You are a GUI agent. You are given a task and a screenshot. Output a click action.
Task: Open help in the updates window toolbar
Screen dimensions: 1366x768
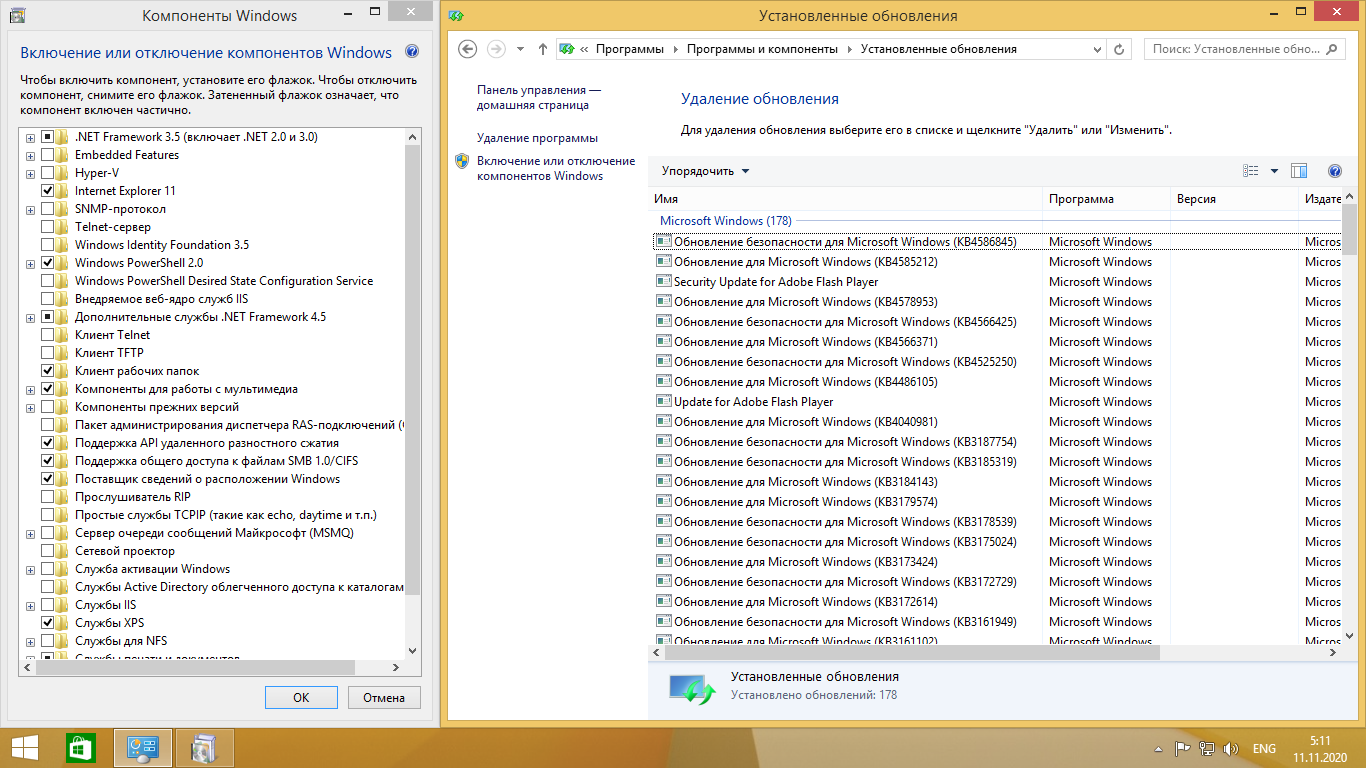pyautogui.click(x=1334, y=171)
